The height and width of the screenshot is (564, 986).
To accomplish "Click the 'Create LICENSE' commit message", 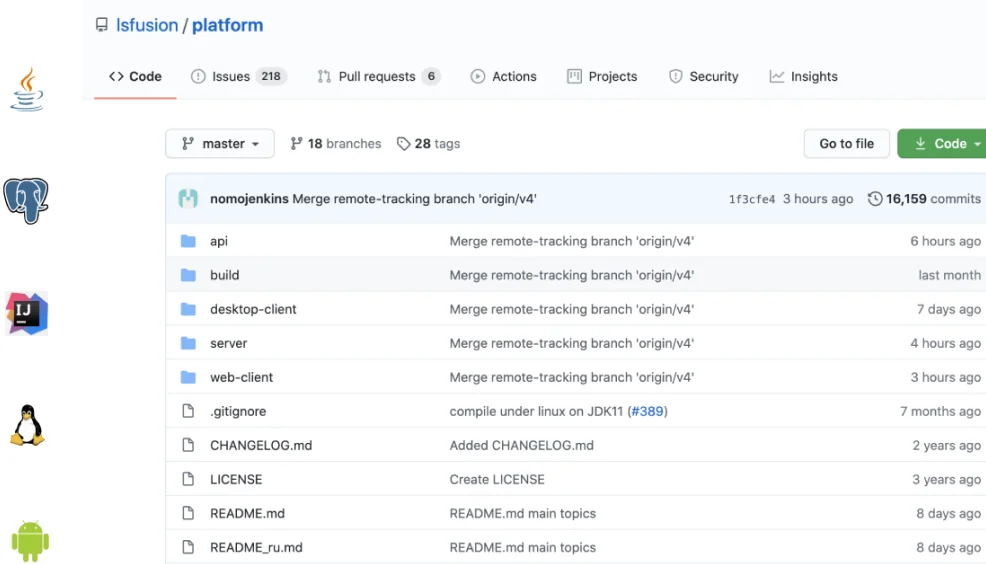I will pos(497,479).
